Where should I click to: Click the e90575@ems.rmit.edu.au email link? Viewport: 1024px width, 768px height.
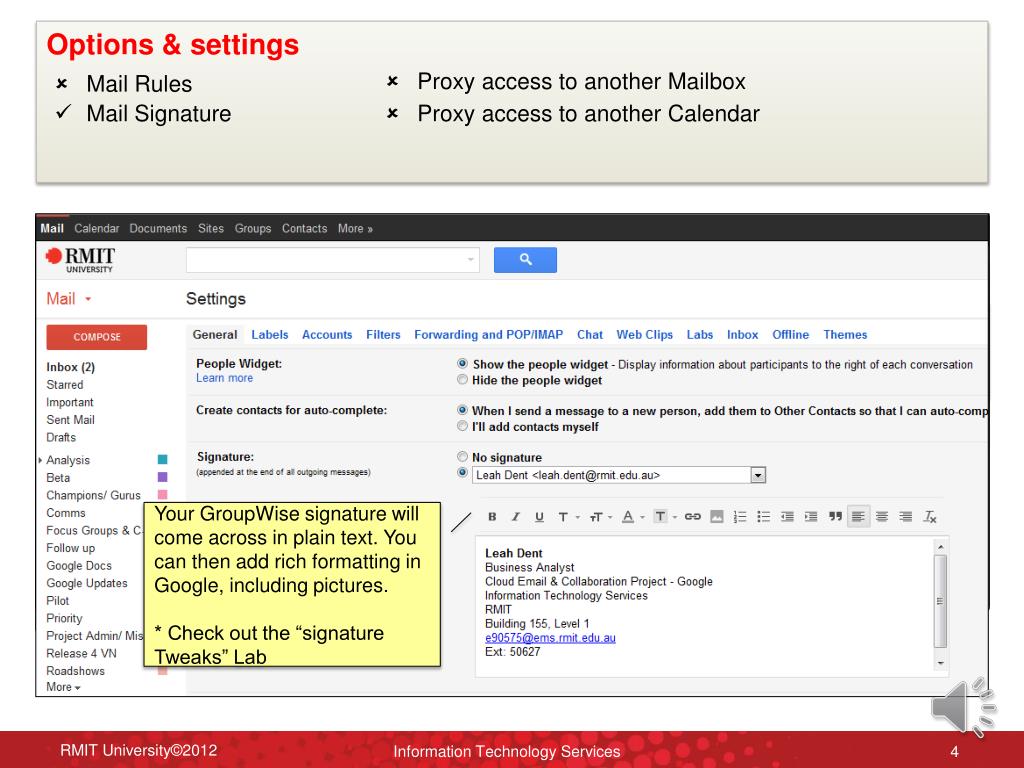coord(550,637)
